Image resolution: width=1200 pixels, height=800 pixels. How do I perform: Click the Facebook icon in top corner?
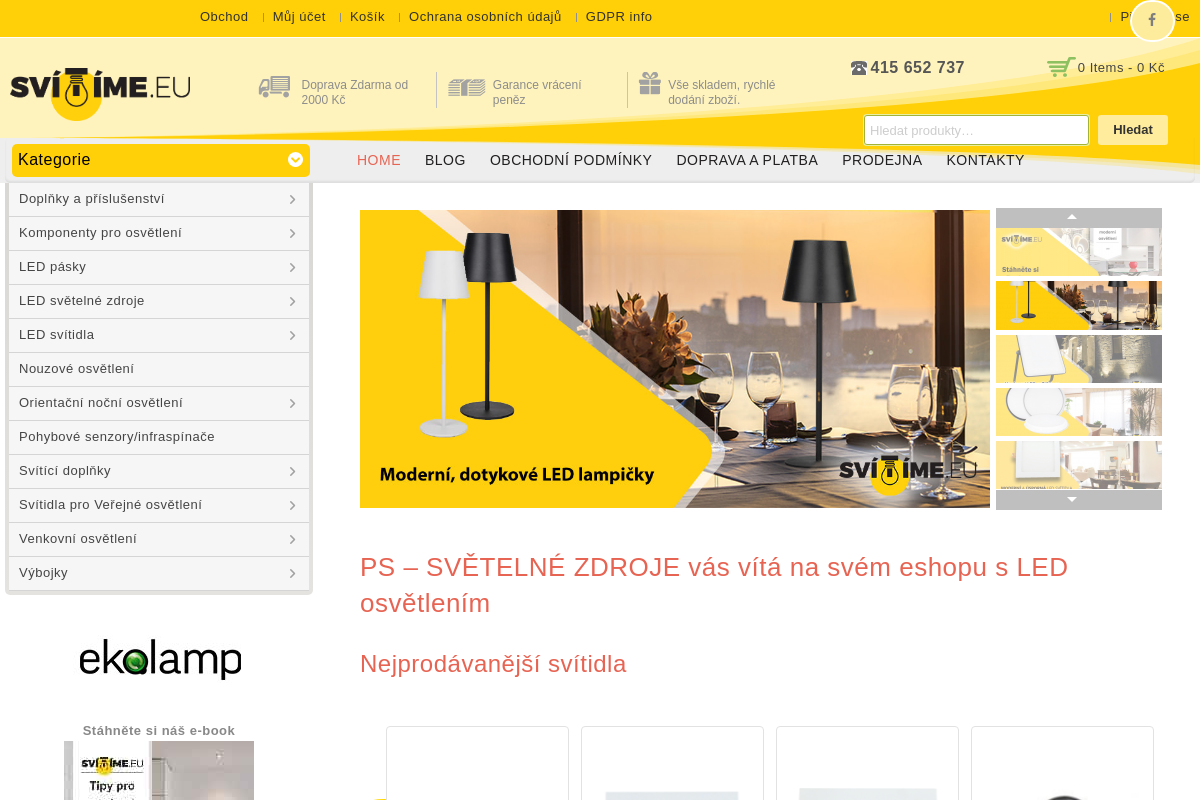click(x=1152, y=20)
